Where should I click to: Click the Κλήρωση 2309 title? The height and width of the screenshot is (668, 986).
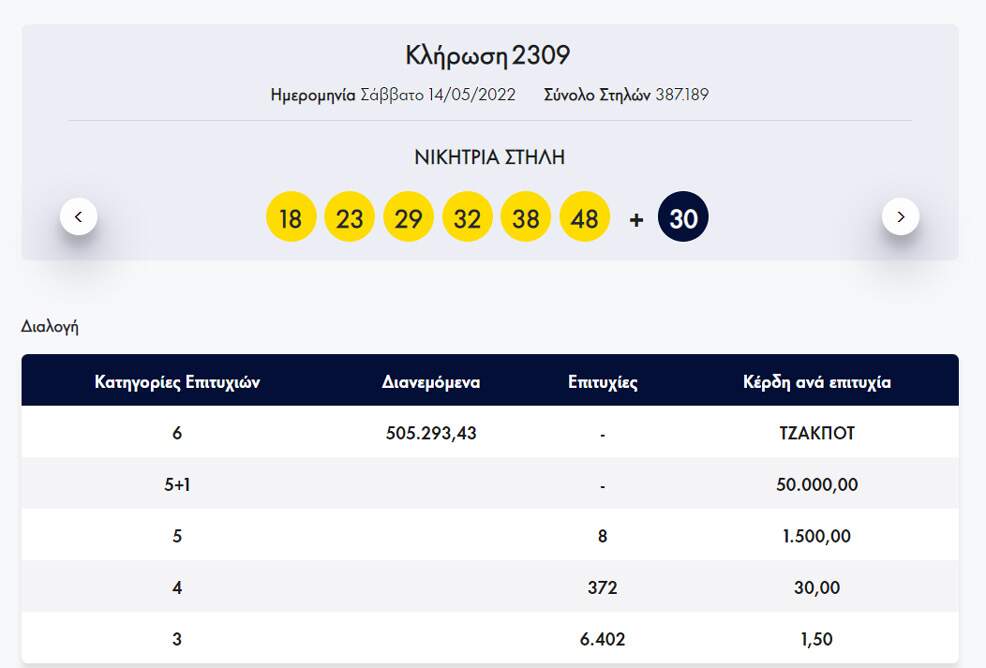pyautogui.click(x=488, y=55)
